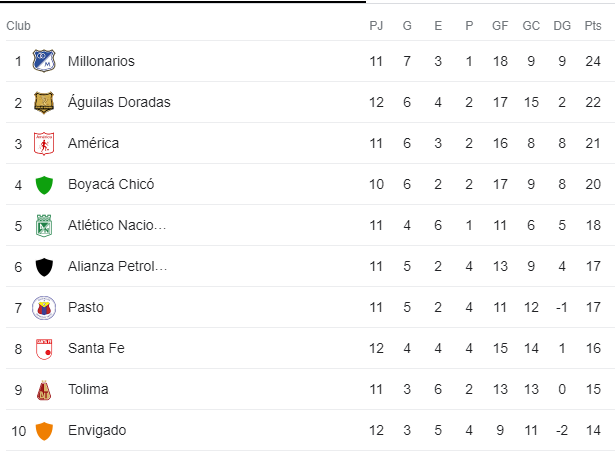Click the orange Envigado shield icon
Screen dimensions: 615x453
44,431
